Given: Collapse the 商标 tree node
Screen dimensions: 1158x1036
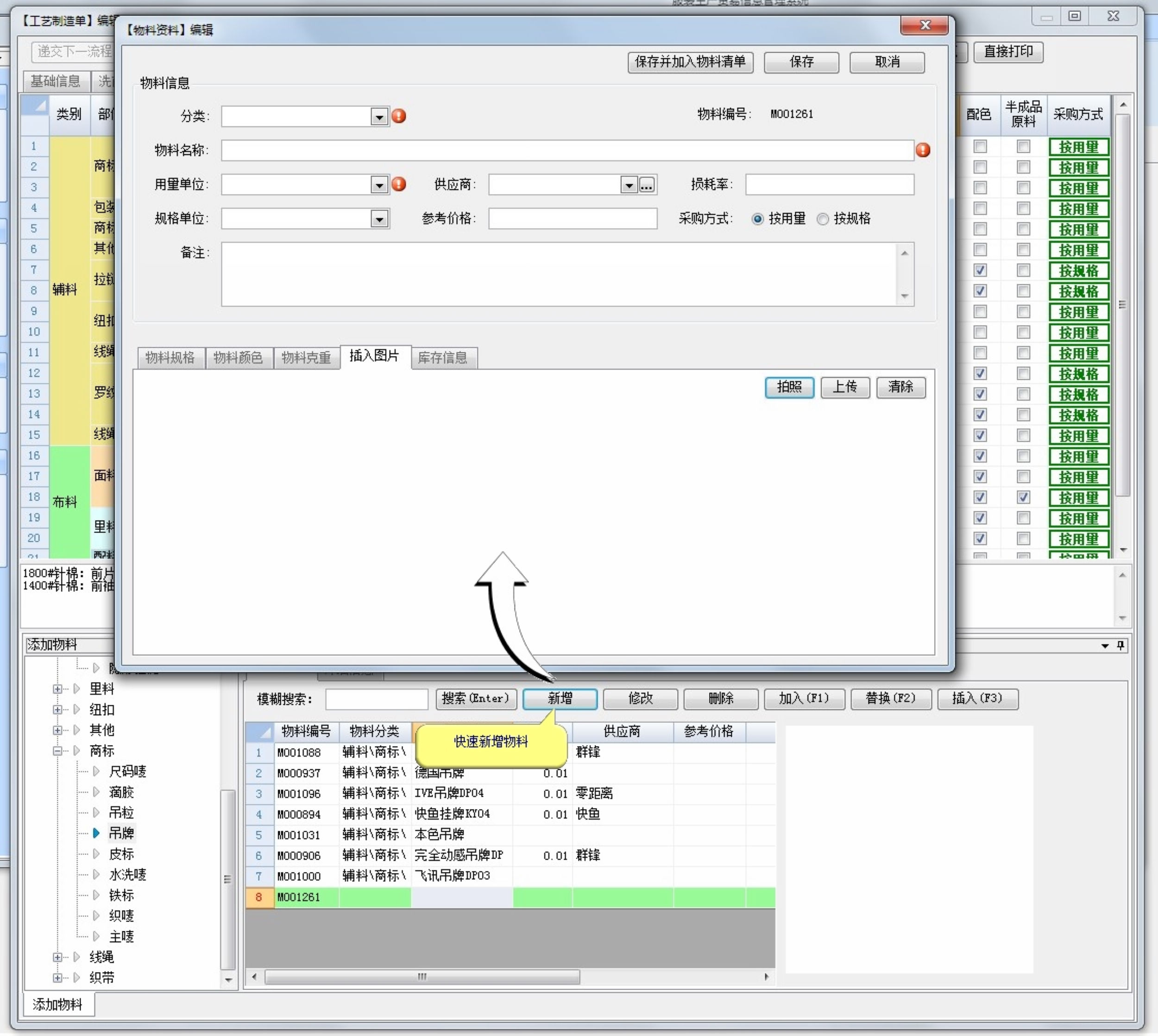Looking at the screenshot, I should [x=57, y=751].
